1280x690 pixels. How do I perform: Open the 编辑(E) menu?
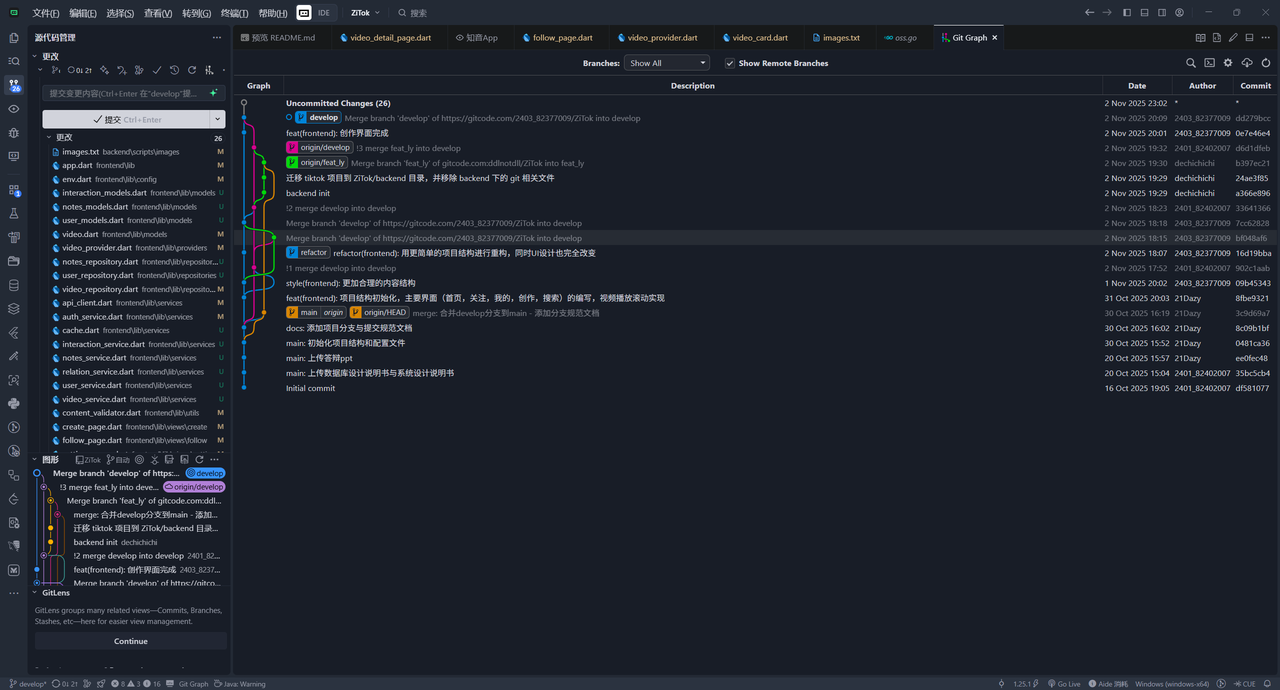pos(83,13)
